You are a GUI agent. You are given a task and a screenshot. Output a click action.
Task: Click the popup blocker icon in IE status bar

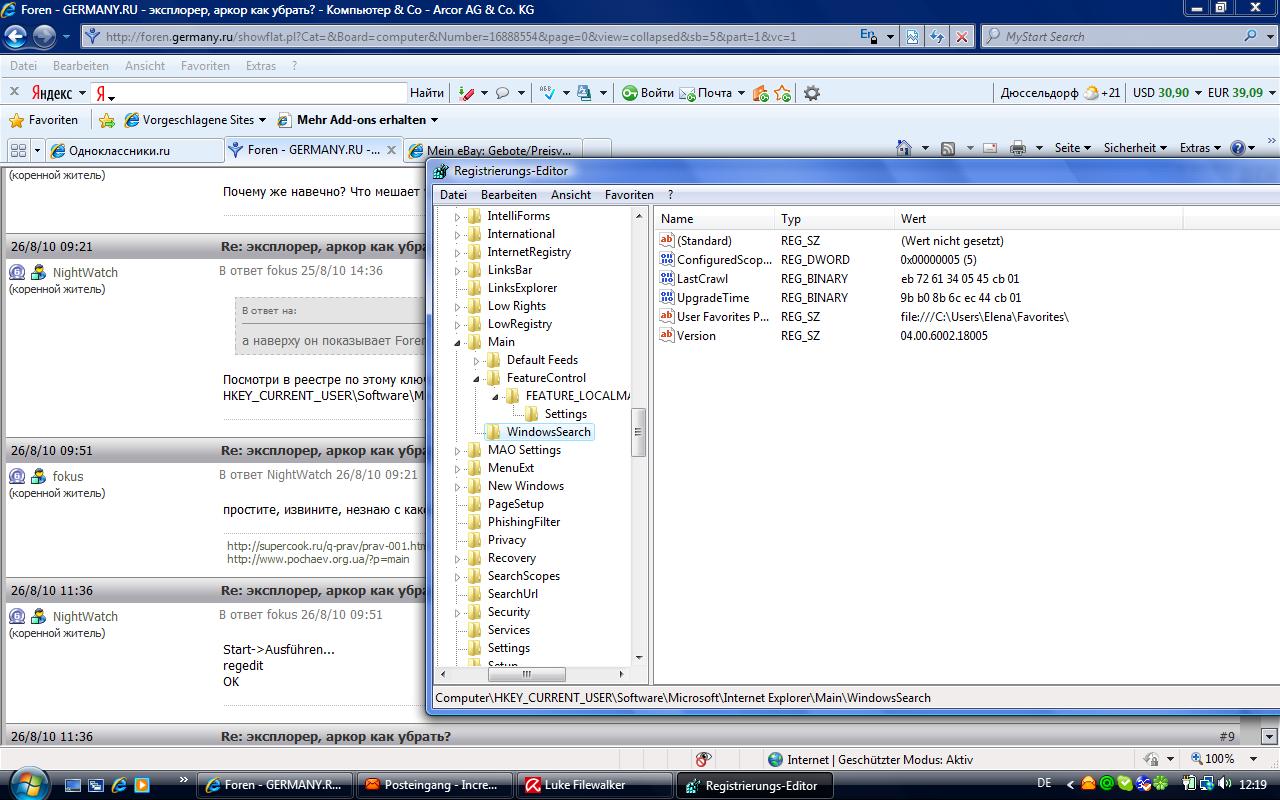(x=704, y=759)
